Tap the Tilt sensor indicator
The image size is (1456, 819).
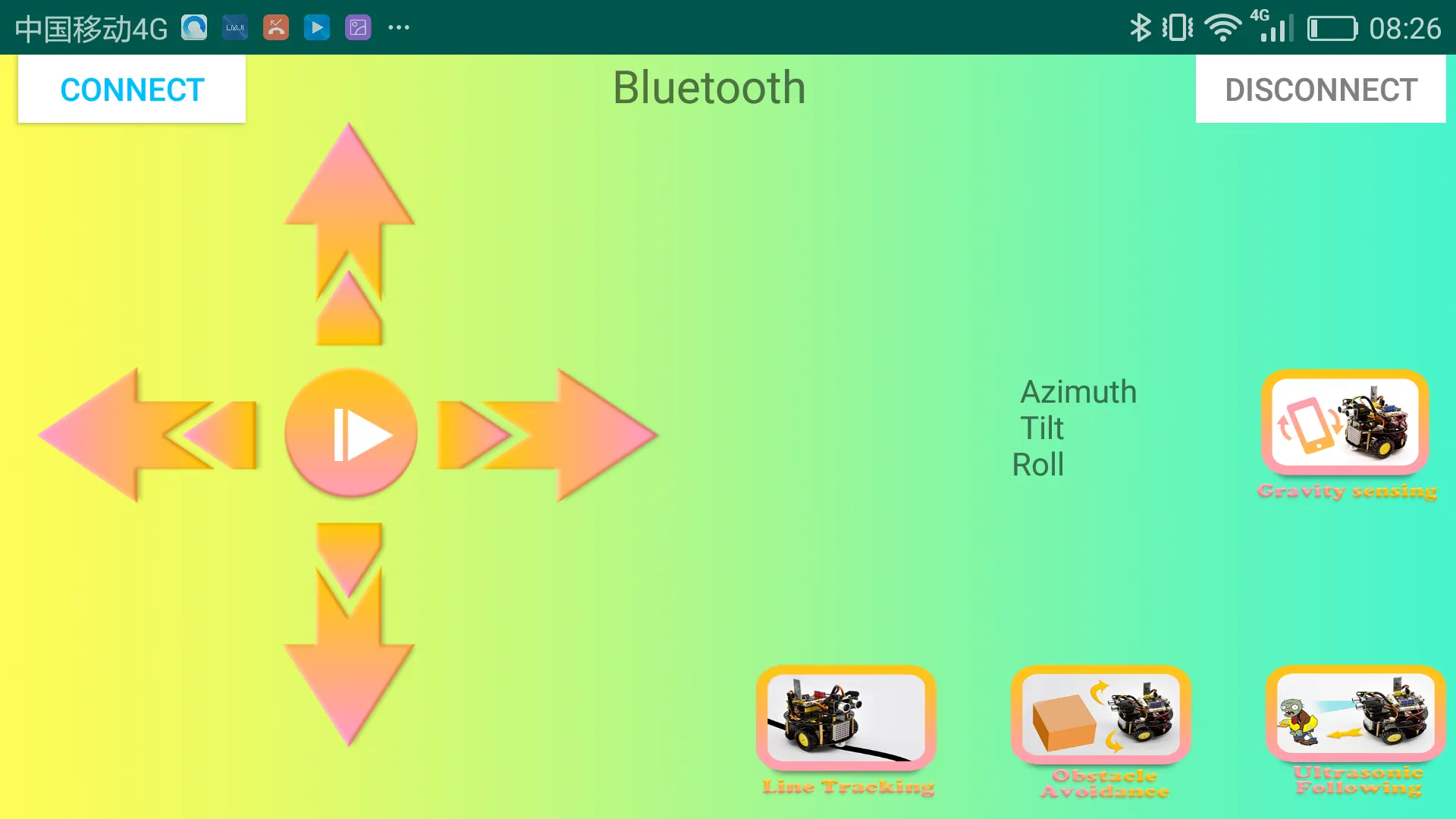tap(1038, 427)
